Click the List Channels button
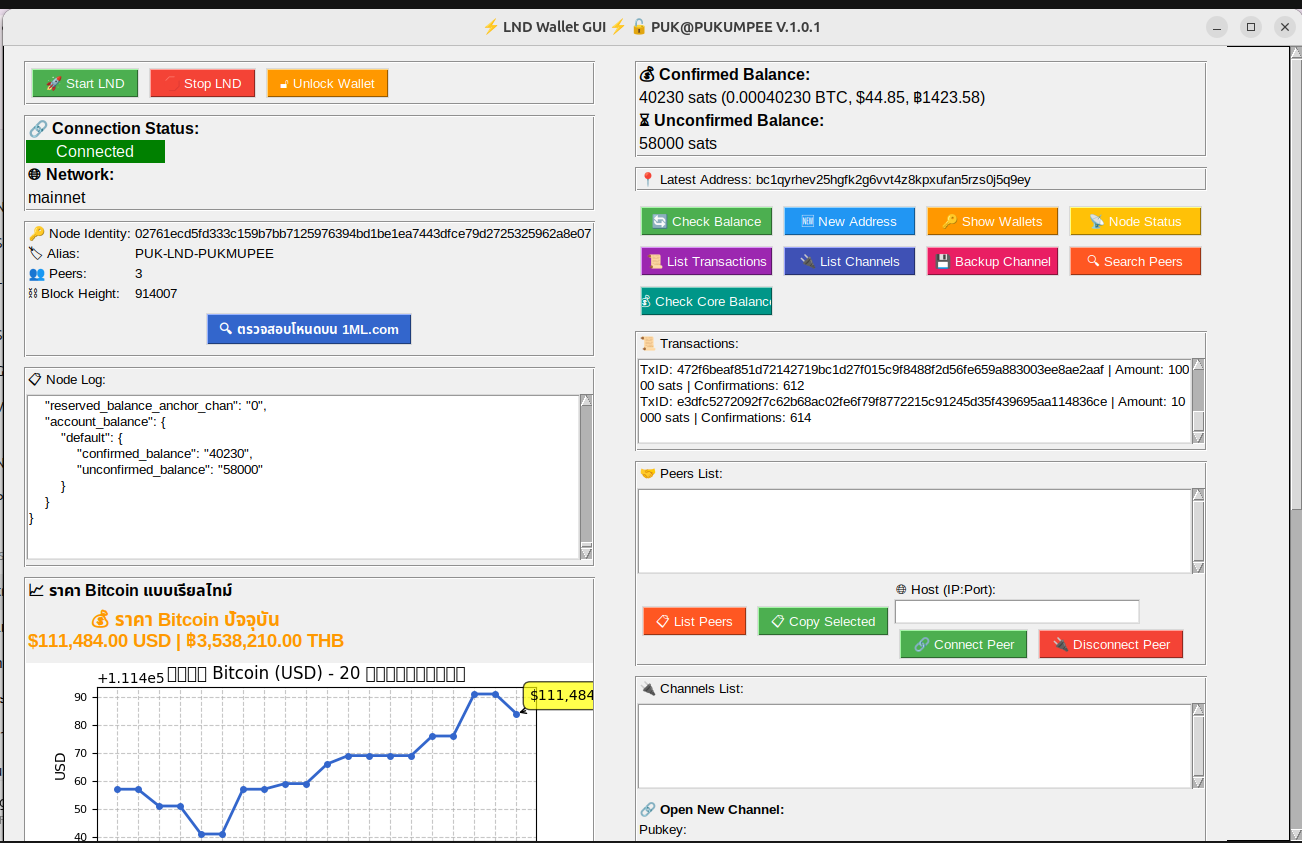The image size is (1302, 843). [x=849, y=261]
